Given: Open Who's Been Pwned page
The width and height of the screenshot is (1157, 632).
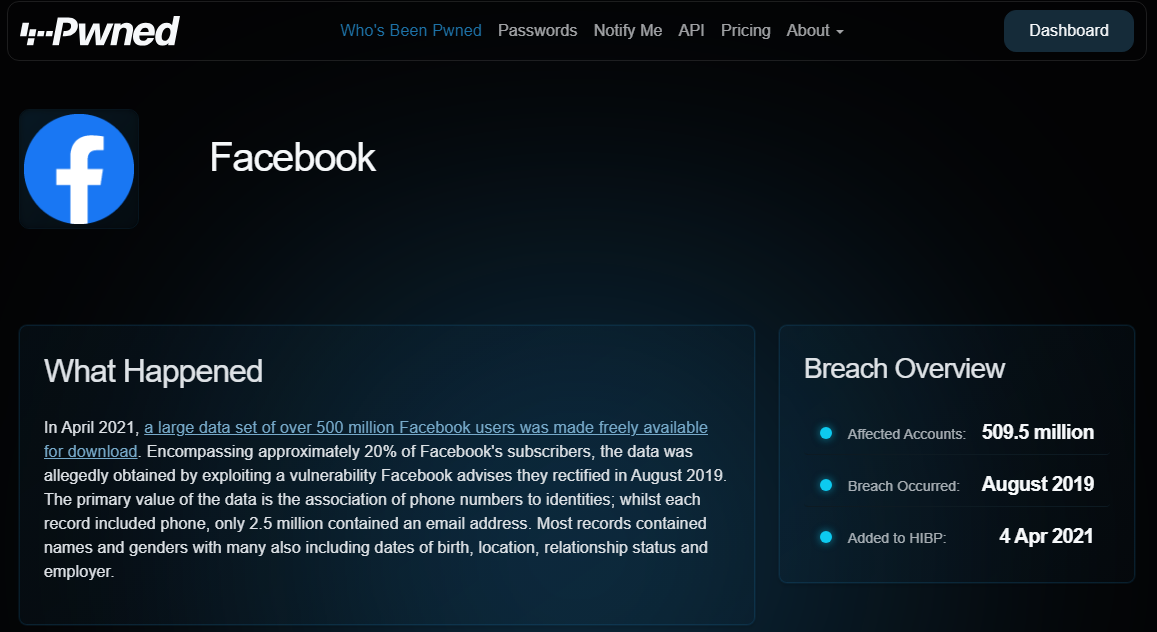Looking at the screenshot, I should tap(410, 30).
